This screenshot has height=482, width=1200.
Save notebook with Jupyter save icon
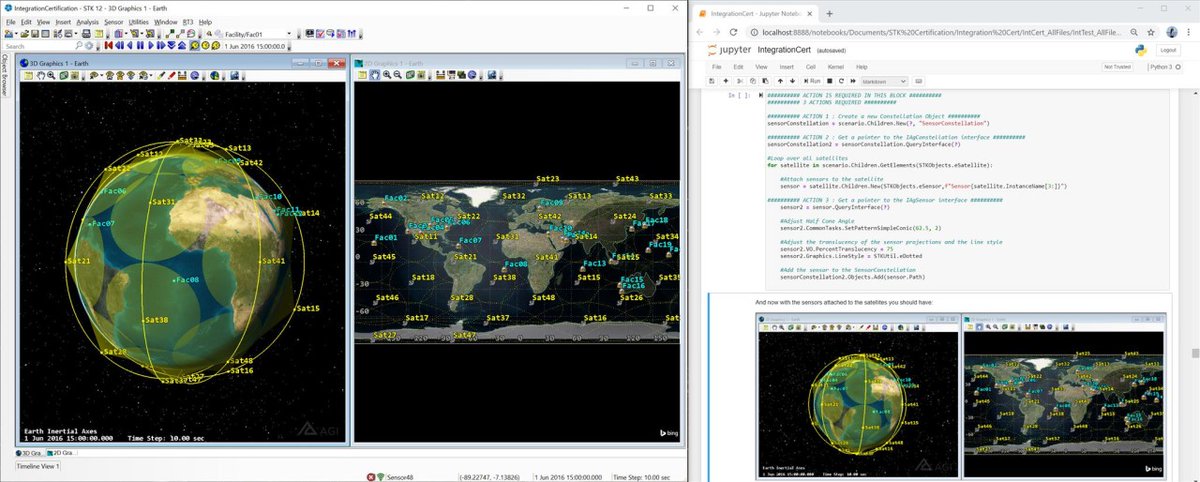pos(712,81)
